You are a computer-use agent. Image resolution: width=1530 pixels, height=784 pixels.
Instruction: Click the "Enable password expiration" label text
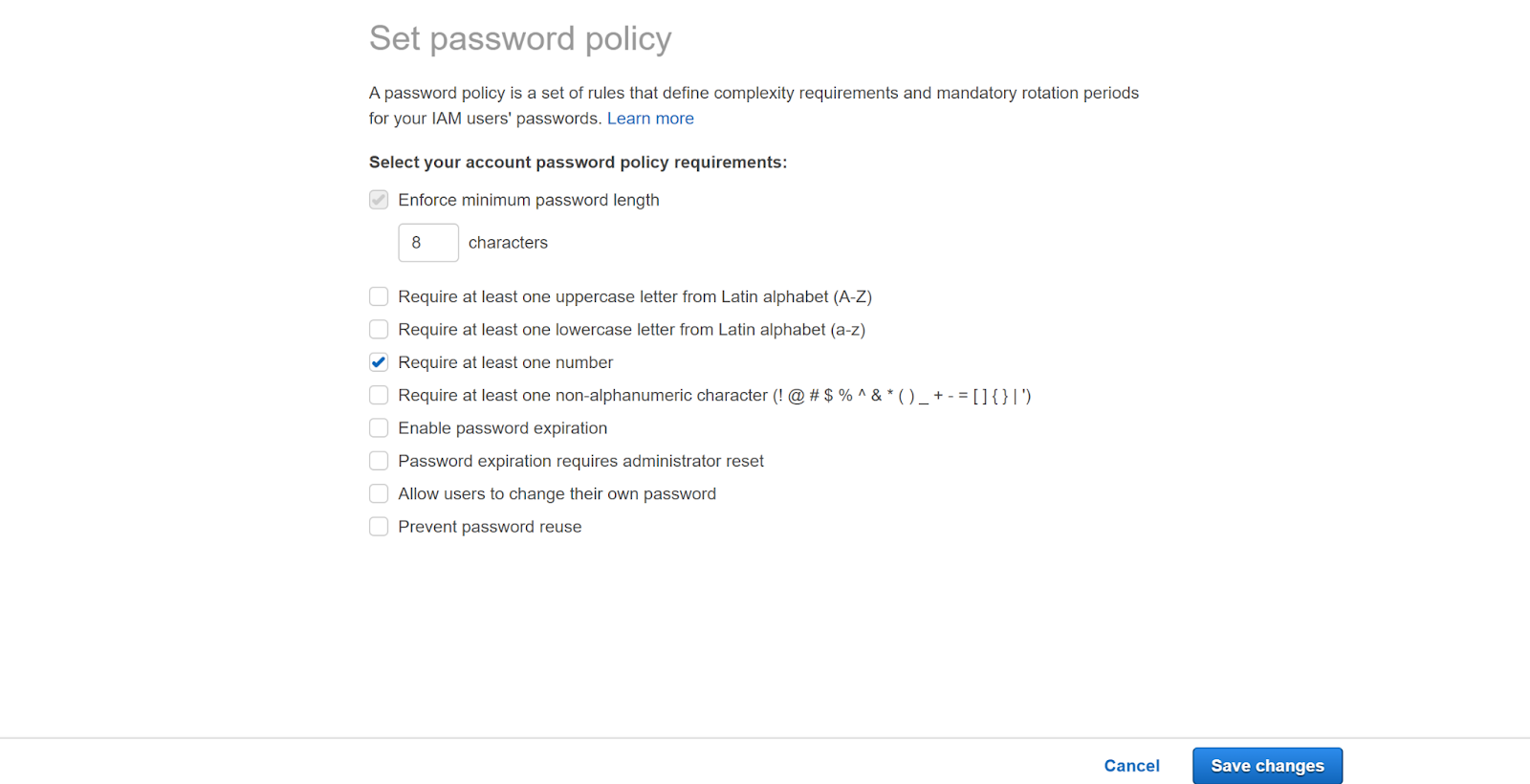502,428
